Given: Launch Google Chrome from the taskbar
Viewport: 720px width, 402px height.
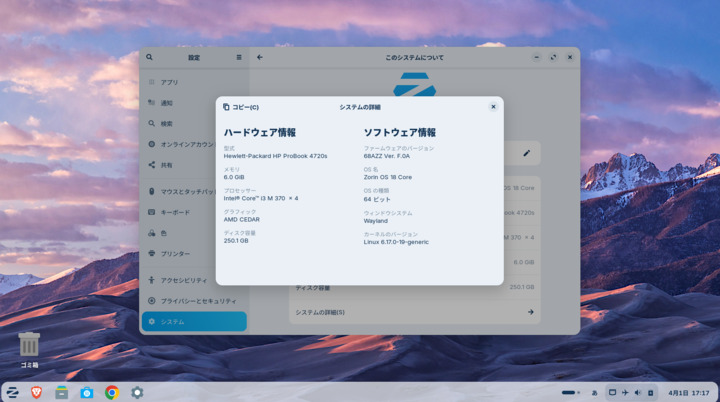Looking at the screenshot, I should tap(112, 392).
